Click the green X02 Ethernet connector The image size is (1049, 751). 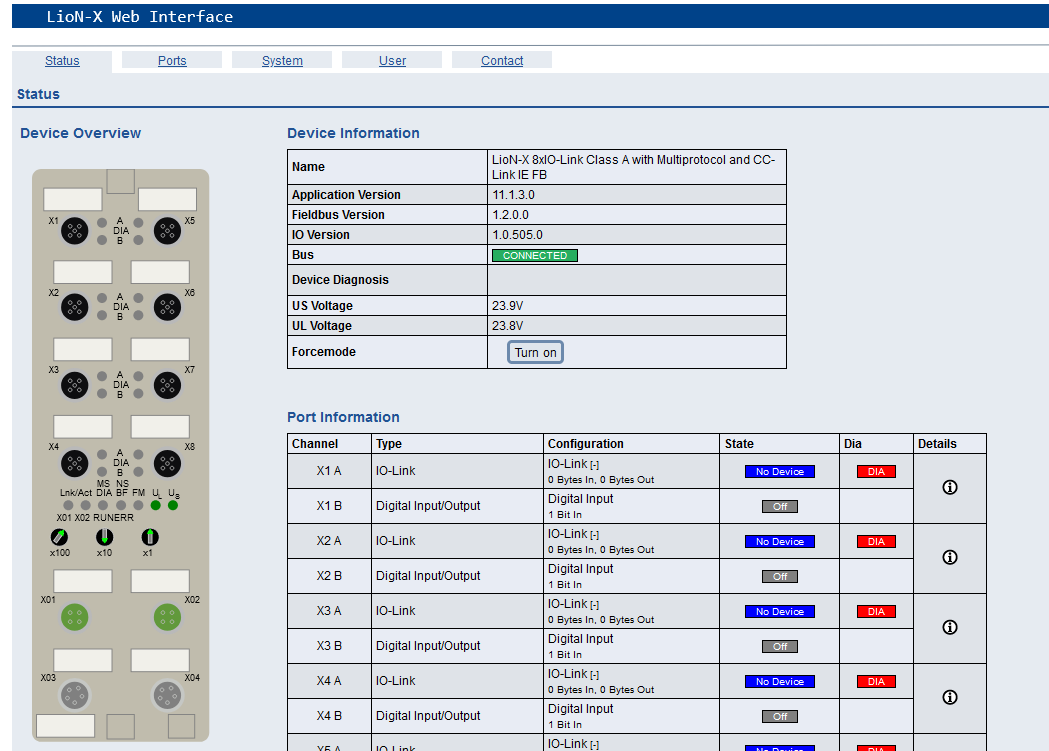pos(167,617)
